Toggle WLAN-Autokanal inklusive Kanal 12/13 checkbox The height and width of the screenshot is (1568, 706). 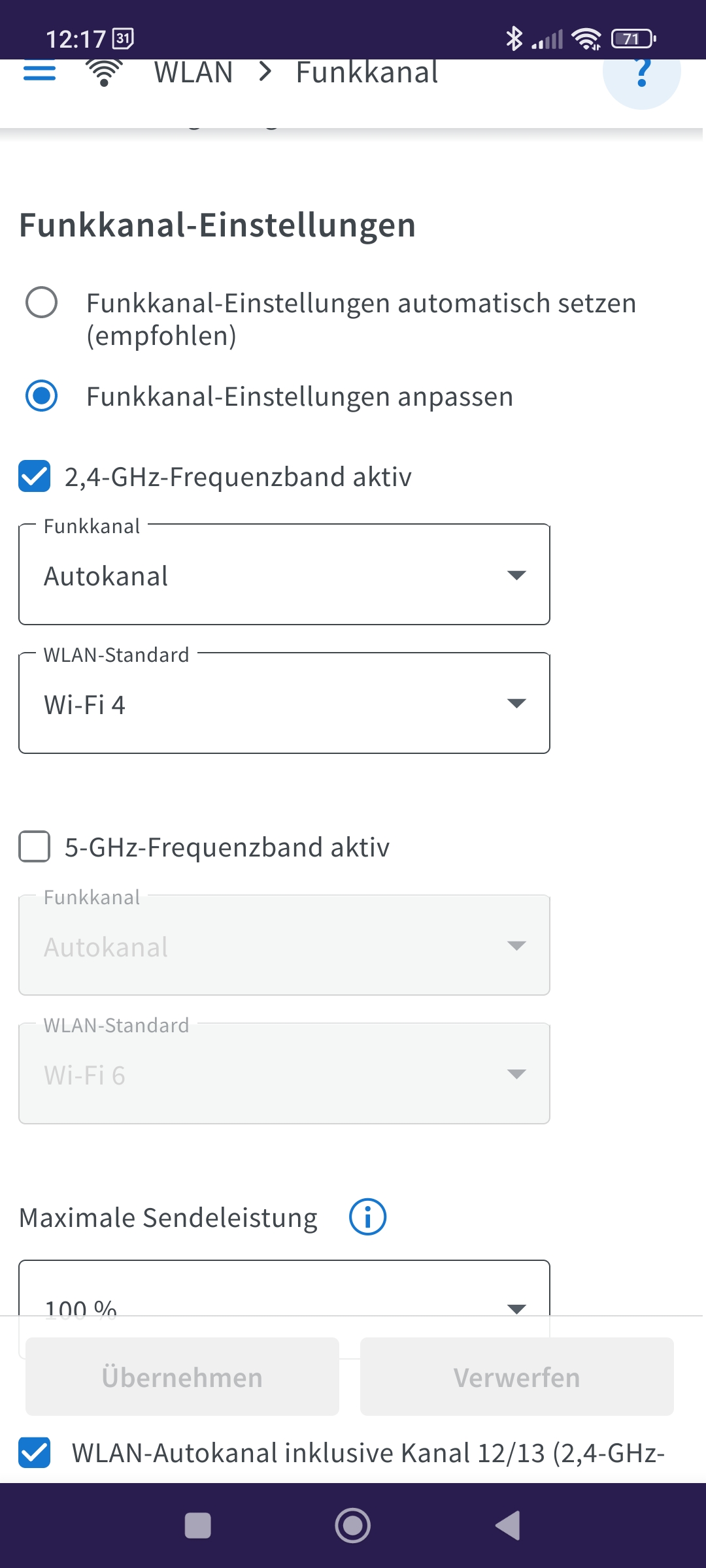35,1452
